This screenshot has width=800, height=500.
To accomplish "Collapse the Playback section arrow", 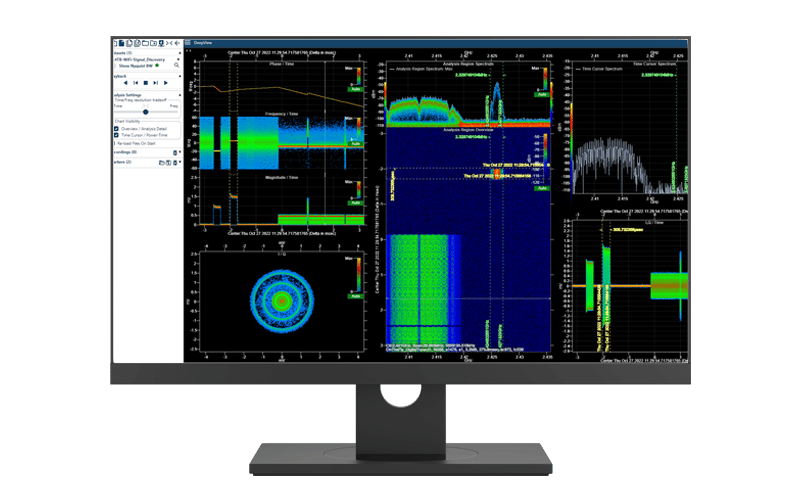I will tap(178, 74).
